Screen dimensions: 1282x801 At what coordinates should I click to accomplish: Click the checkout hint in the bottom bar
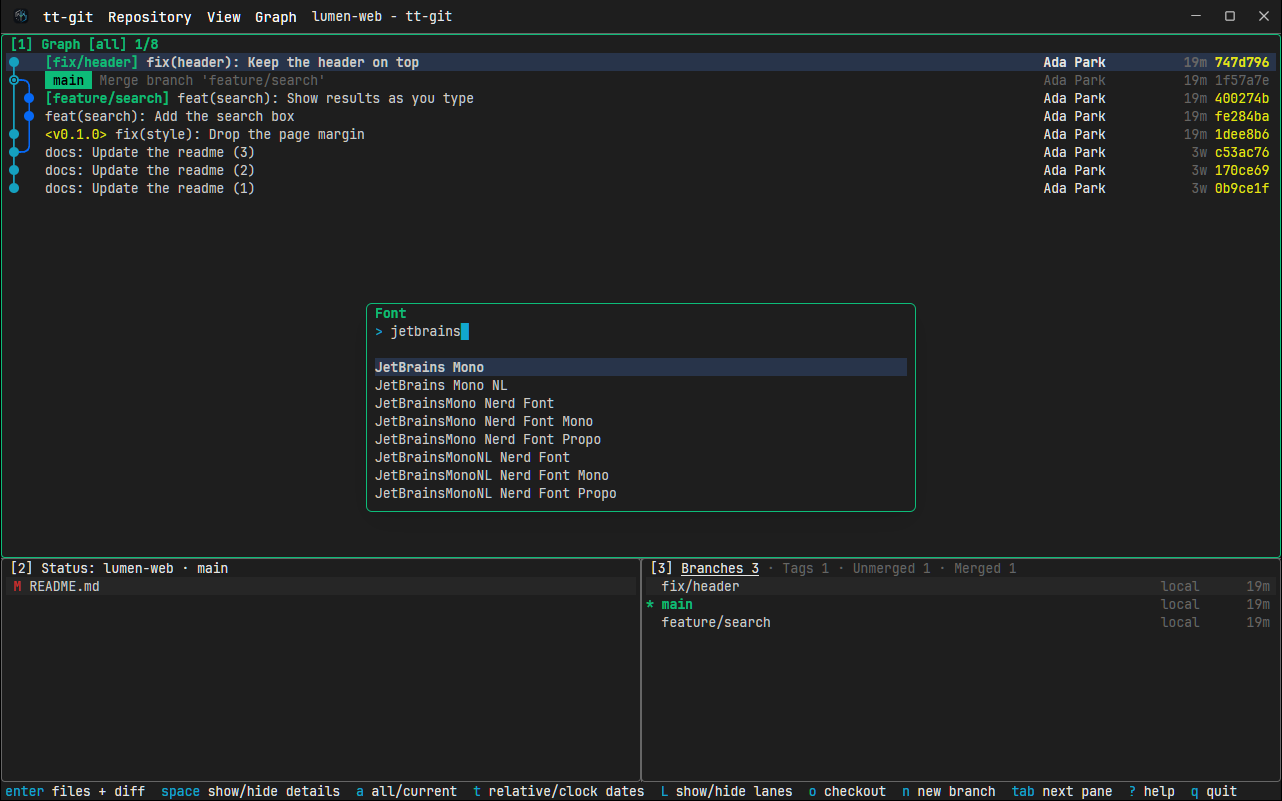(x=848, y=792)
